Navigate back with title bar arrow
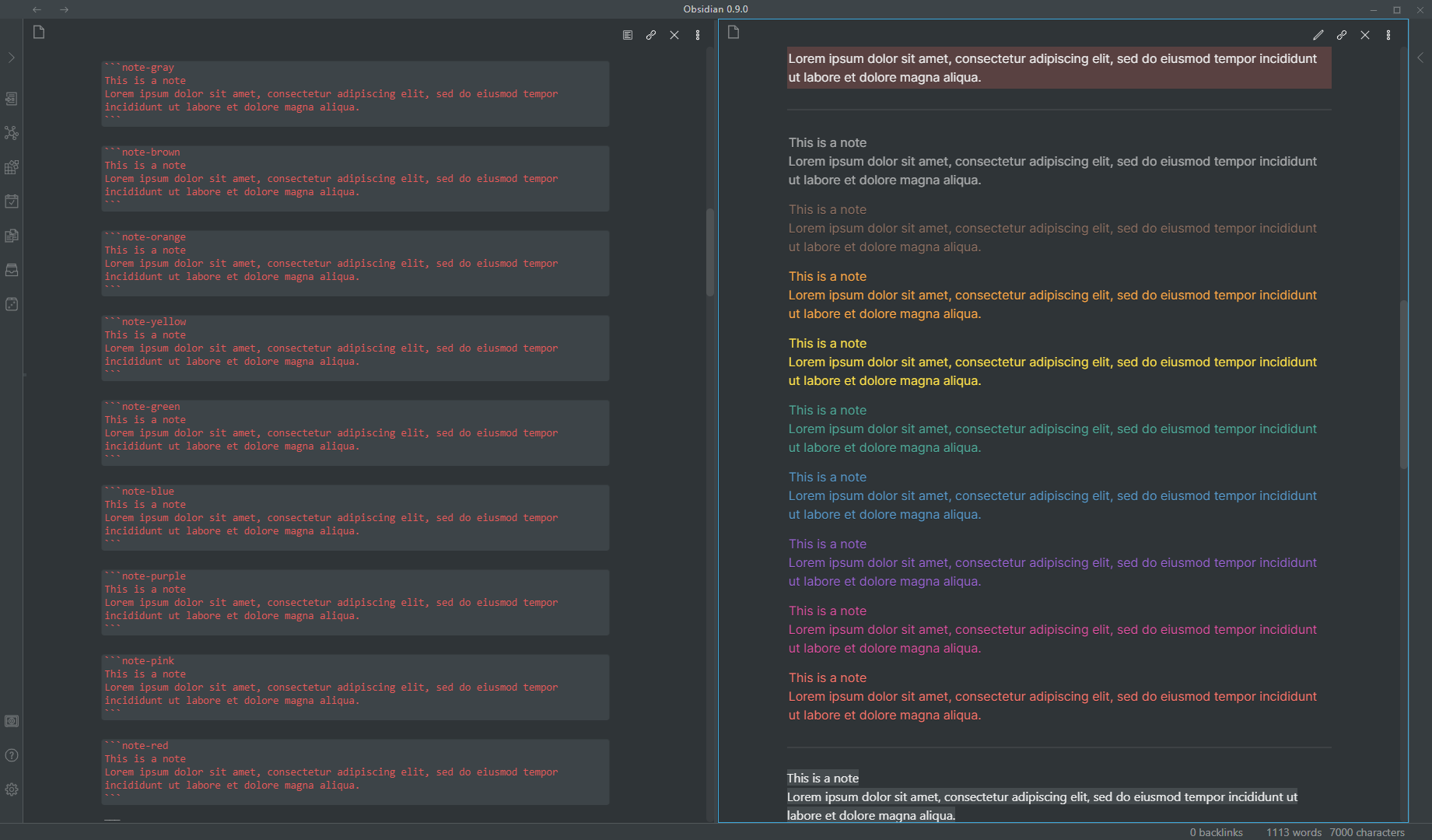1432x840 pixels. [37, 9]
